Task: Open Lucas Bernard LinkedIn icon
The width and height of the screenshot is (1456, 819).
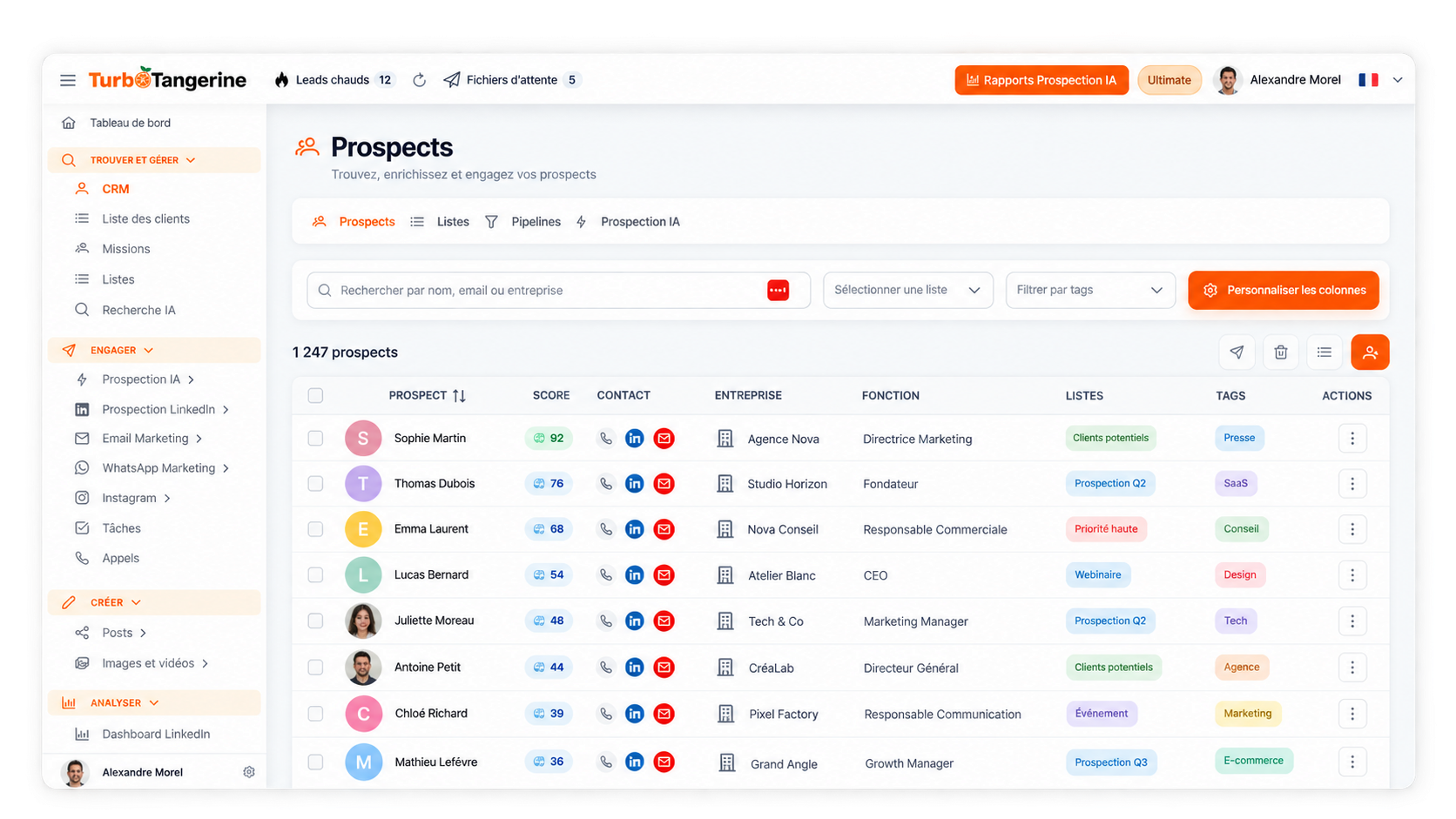Action: click(x=635, y=575)
